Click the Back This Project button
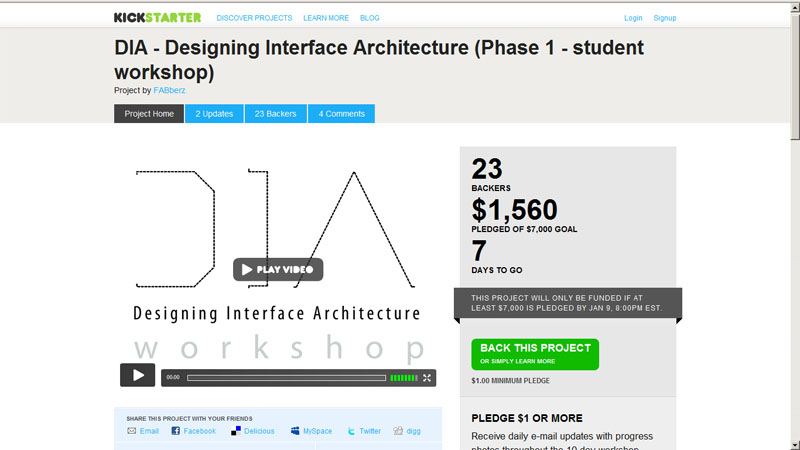 pos(535,354)
